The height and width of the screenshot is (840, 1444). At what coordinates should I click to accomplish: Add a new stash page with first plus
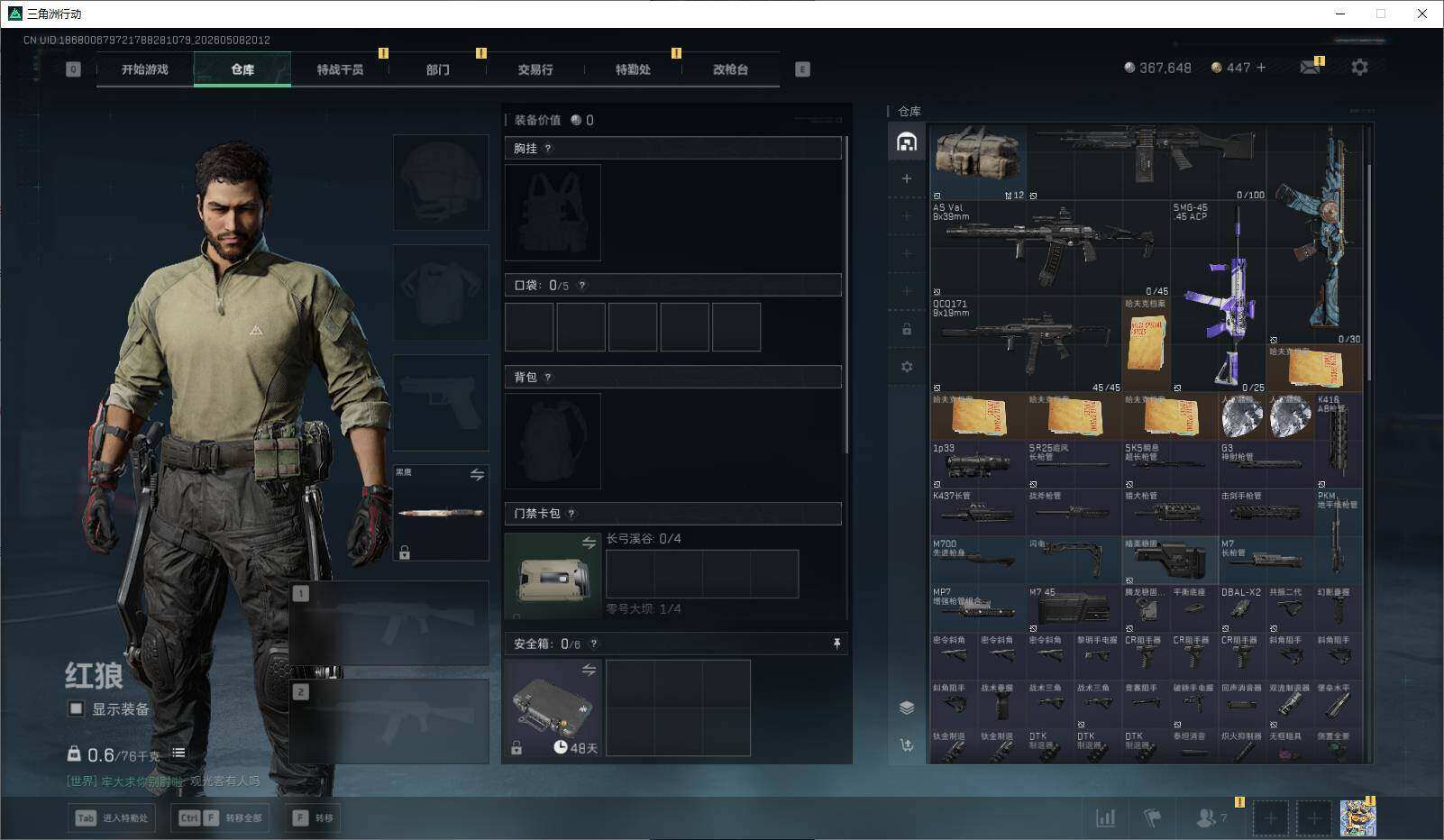(907, 178)
